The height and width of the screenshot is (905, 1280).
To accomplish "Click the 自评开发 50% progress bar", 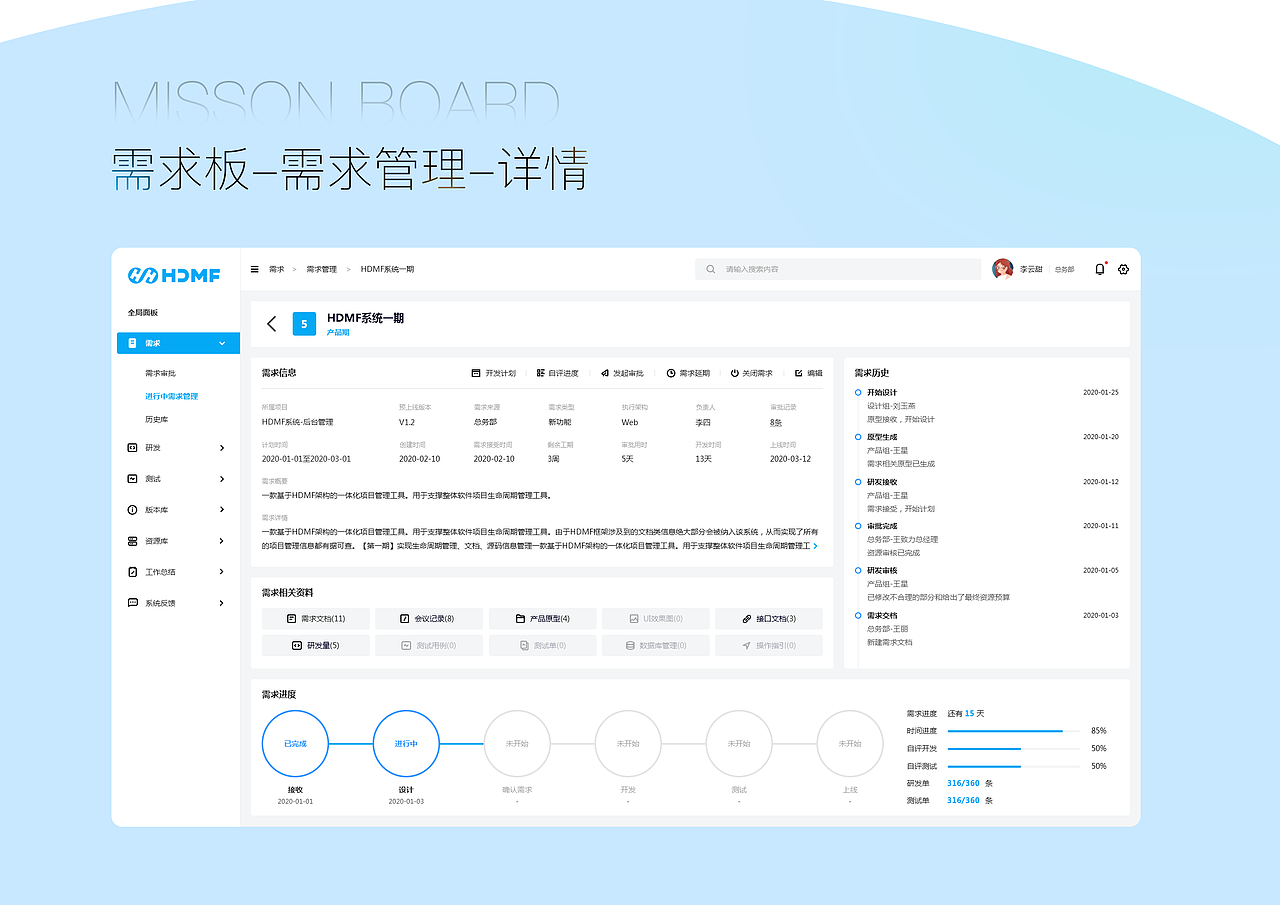I will tap(1013, 748).
